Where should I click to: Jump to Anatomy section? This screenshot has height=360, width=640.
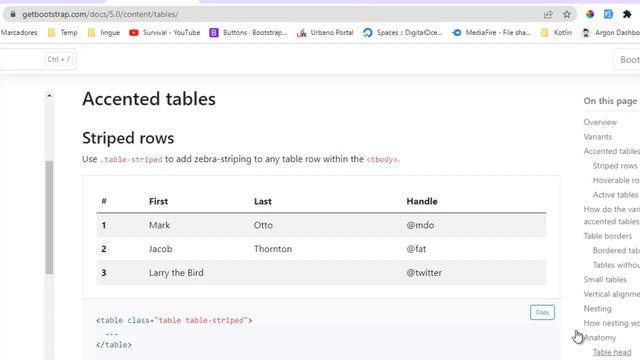pyautogui.click(x=600, y=338)
